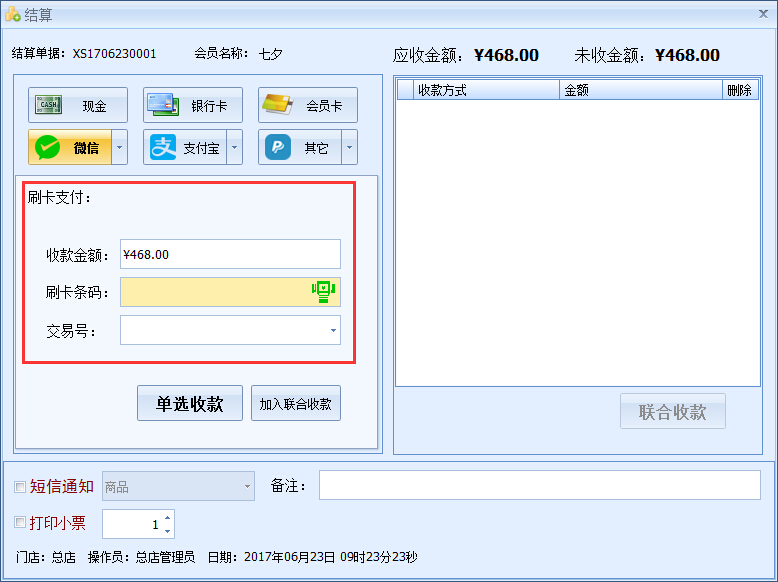Select the 现金 cash payment icon

tap(78, 105)
